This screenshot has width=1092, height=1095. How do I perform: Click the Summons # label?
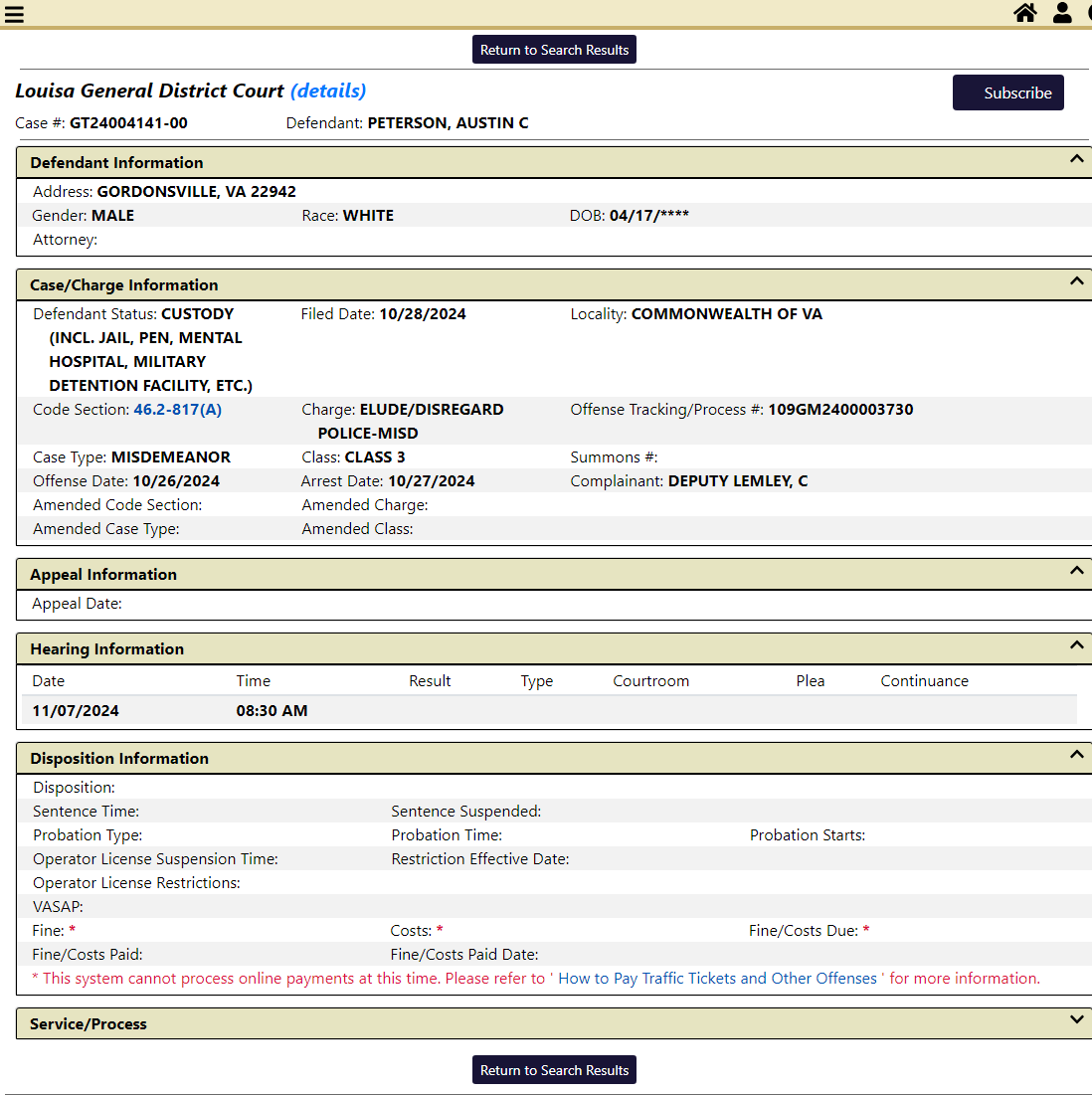614,457
